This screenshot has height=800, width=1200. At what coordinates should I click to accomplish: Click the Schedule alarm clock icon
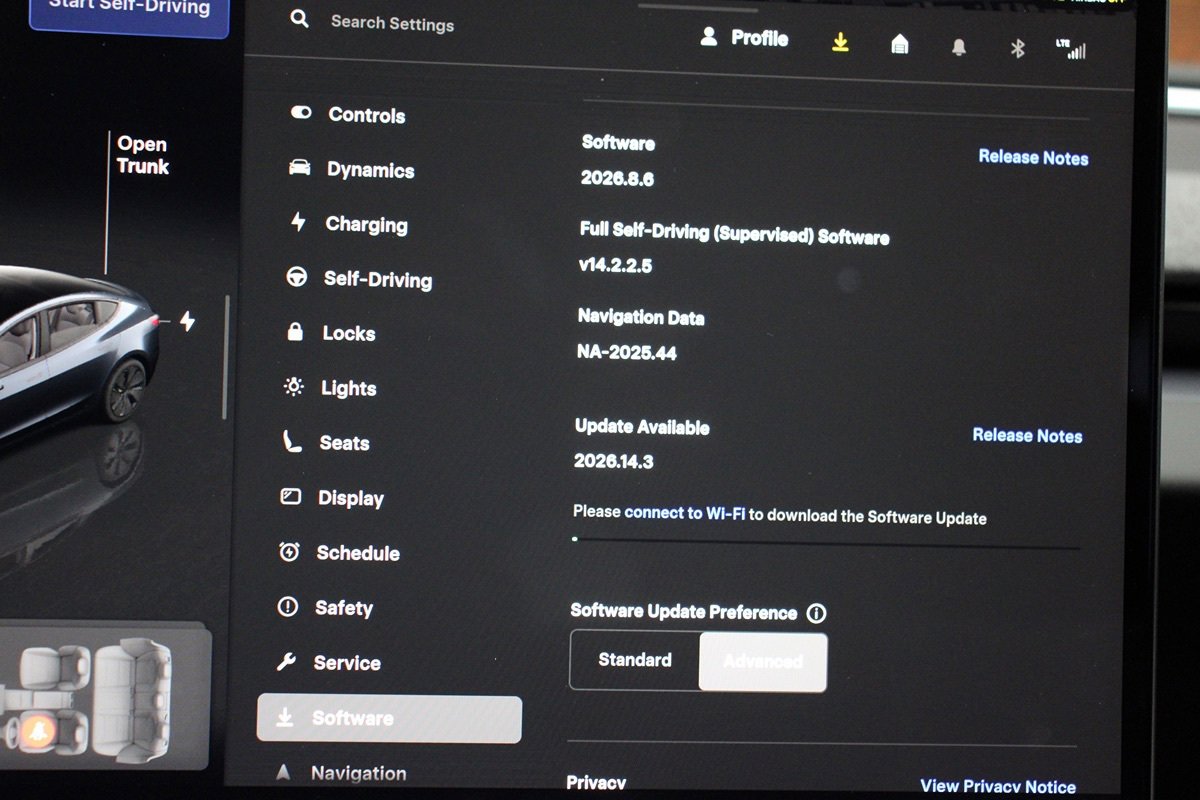click(x=290, y=551)
